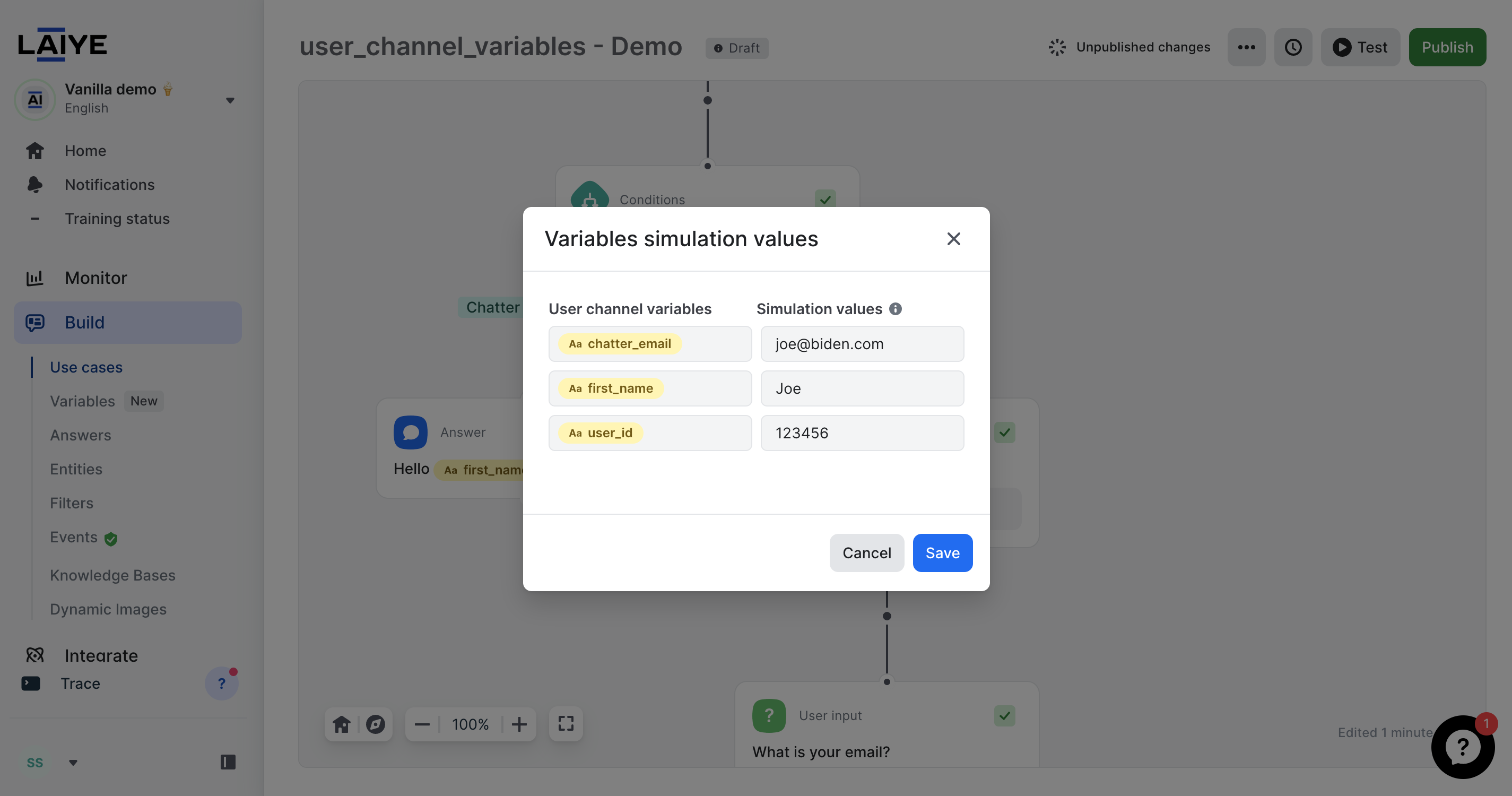This screenshot has height=796, width=1512.
Task: Click Cancel in the dialog
Action: pyautogui.click(x=866, y=552)
